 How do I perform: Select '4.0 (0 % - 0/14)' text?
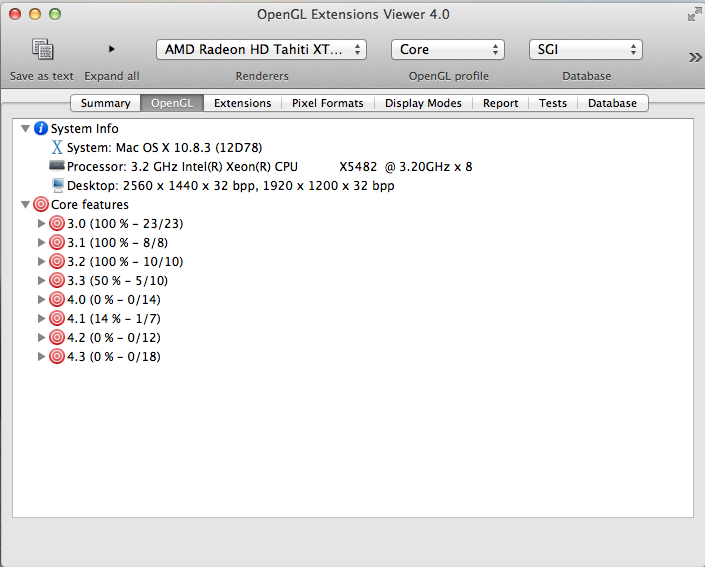pyautogui.click(x=114, y=299)
